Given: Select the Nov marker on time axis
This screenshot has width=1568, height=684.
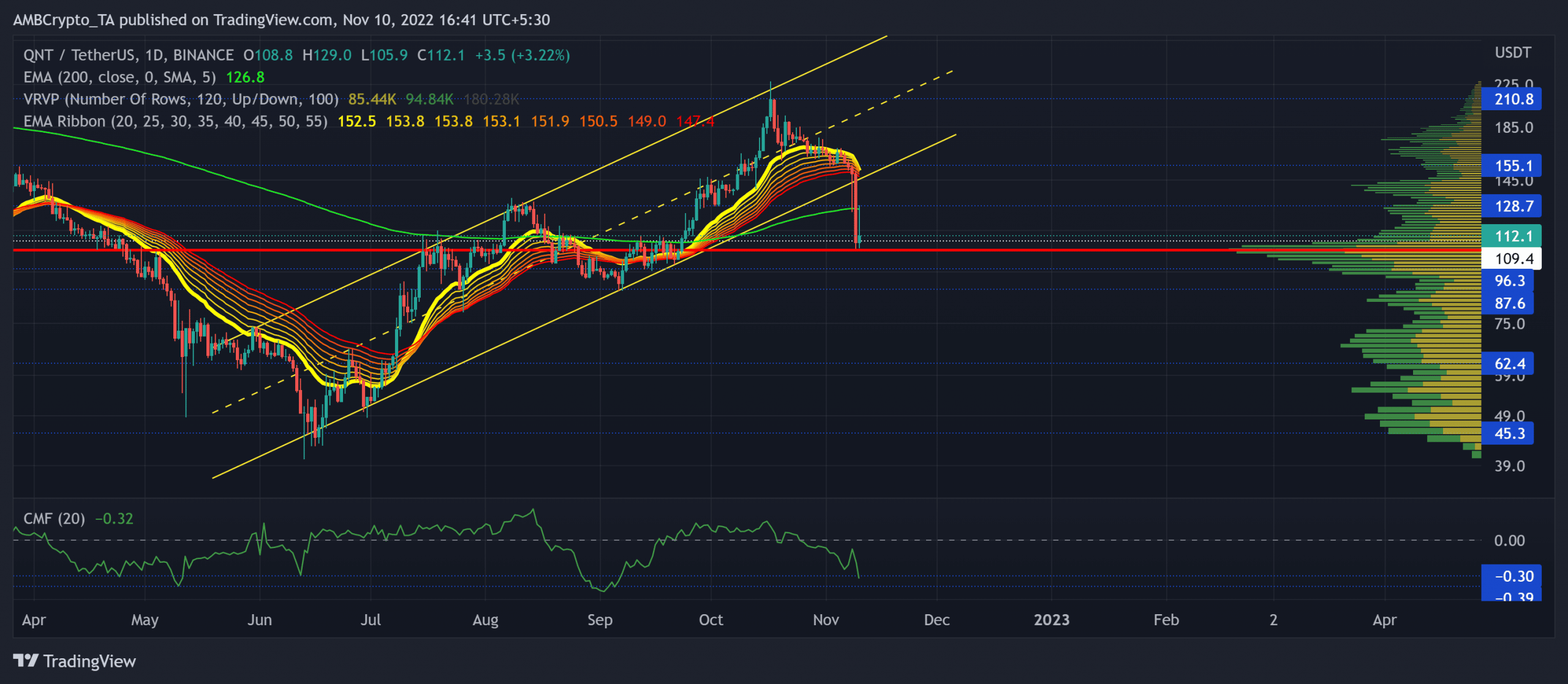Looking at the screenshot, I should (826, 620).
